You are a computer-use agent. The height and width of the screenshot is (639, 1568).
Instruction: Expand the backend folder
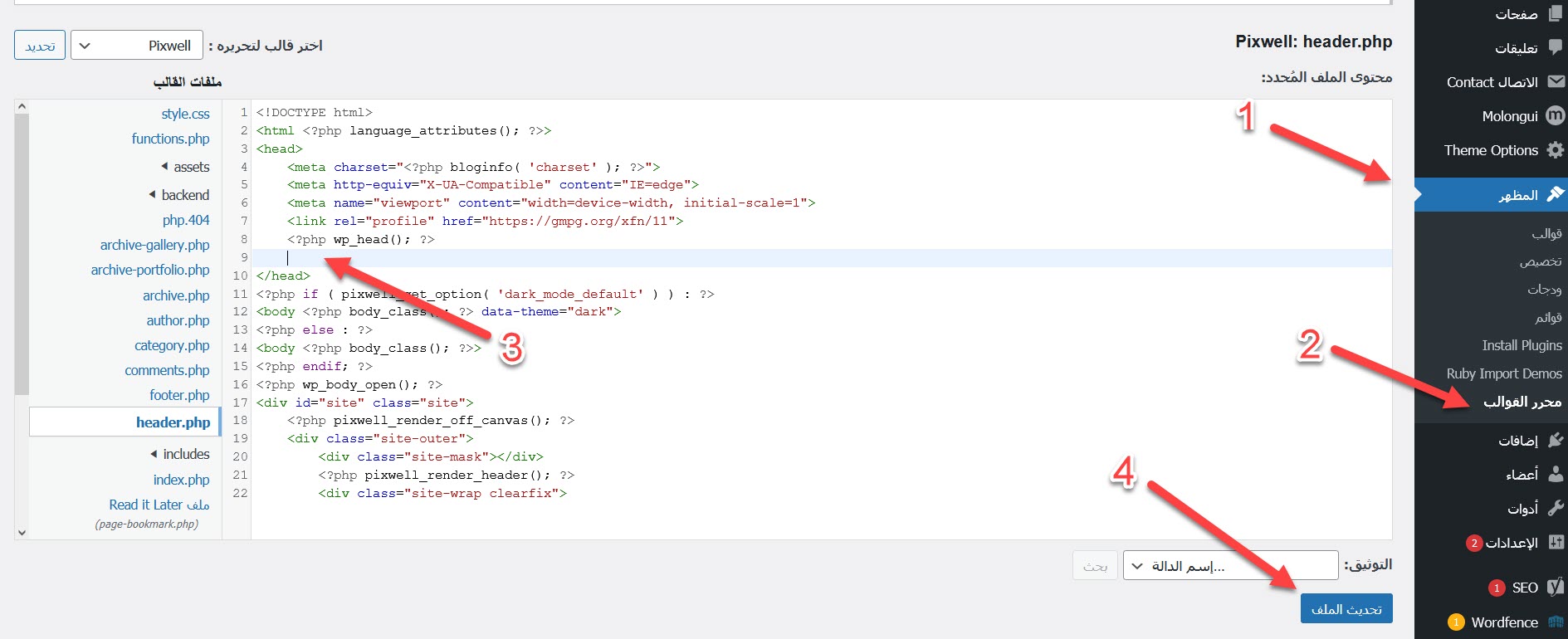pyautogui.click(x=179, y=195)
